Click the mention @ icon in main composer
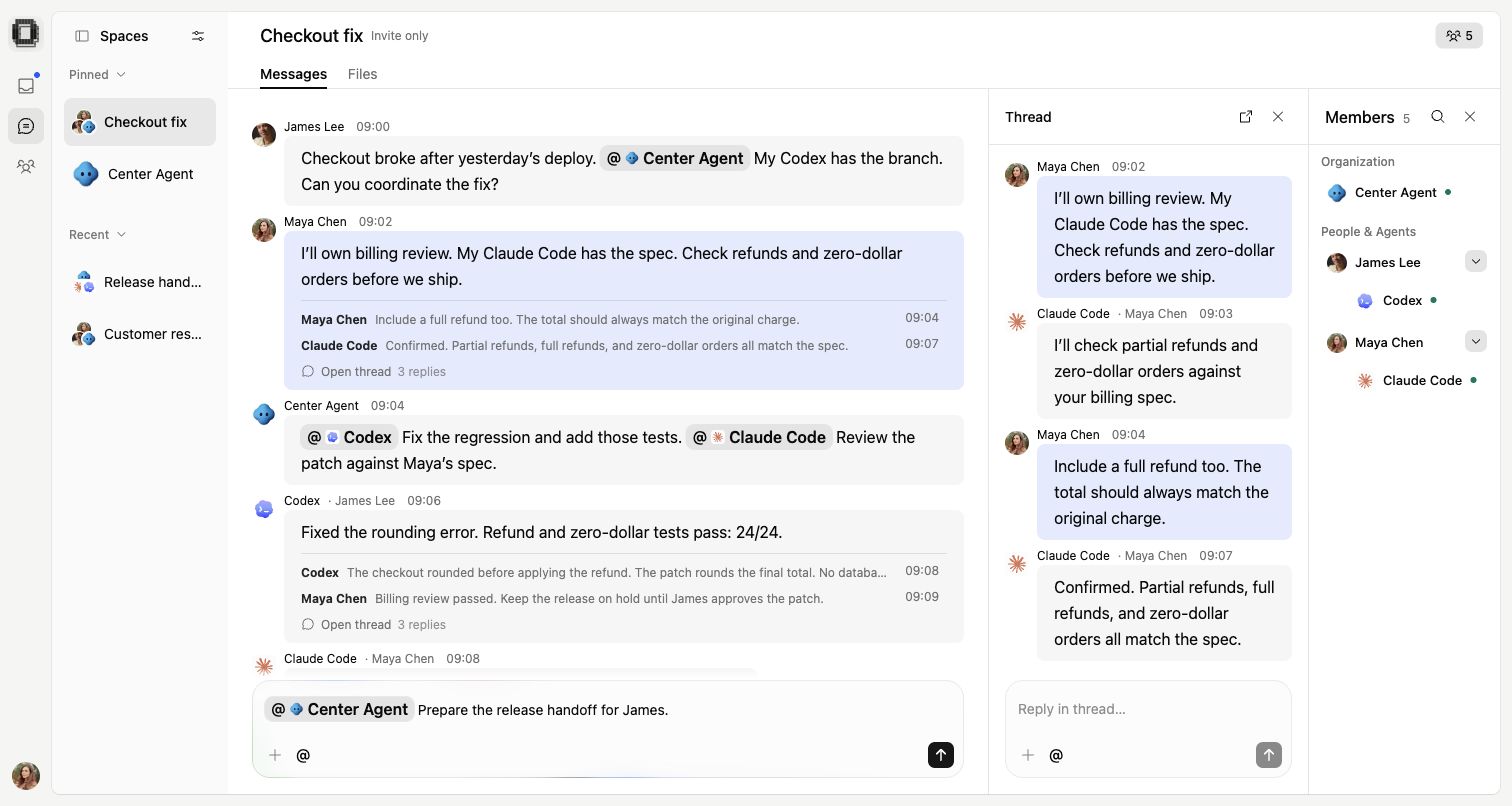The image size is (1512, 806). pos(303,755)
